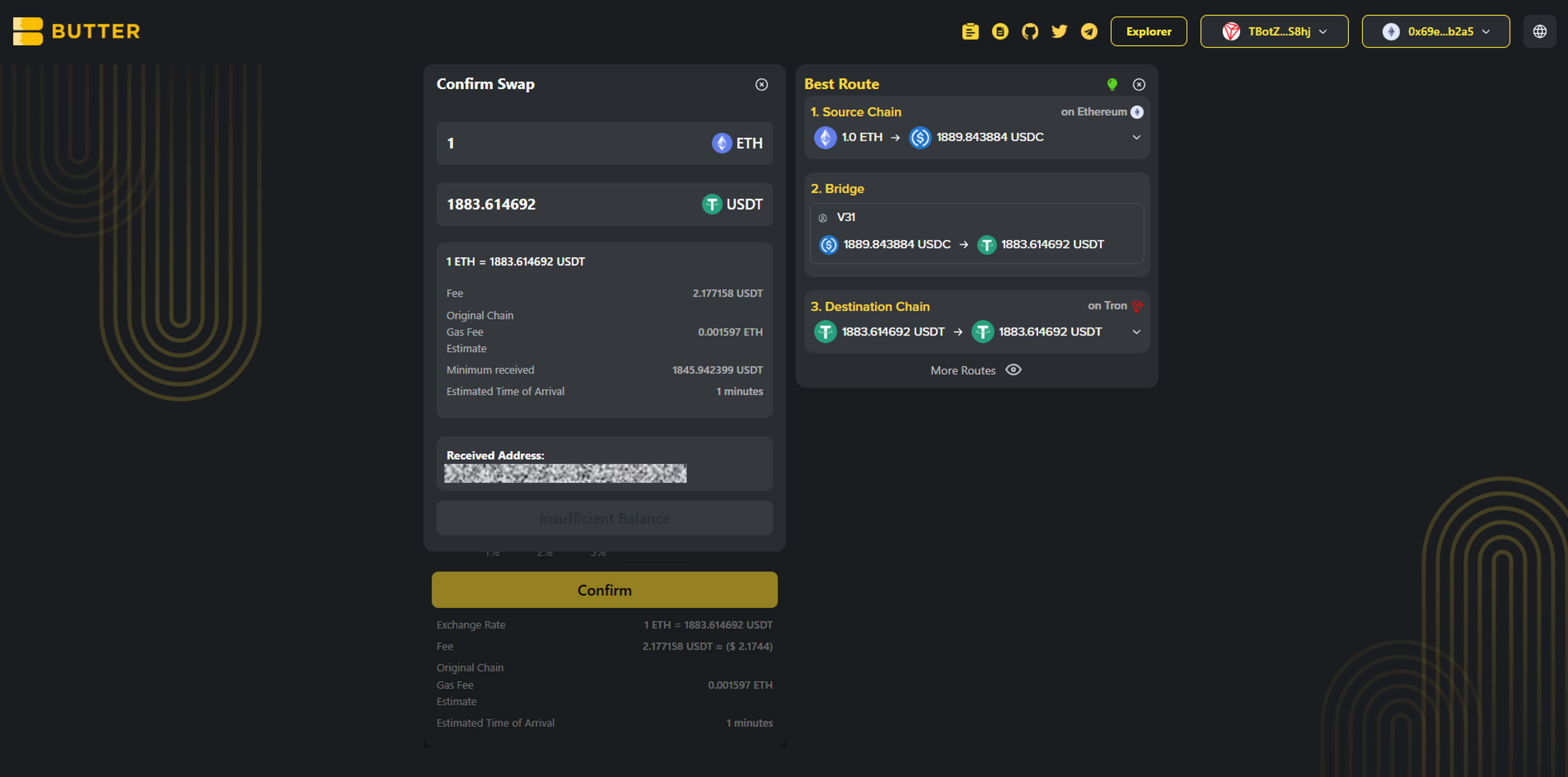1568x777 pixels.
Task: Expand the Source Chain route details
Action: (x=1136, y=137)
